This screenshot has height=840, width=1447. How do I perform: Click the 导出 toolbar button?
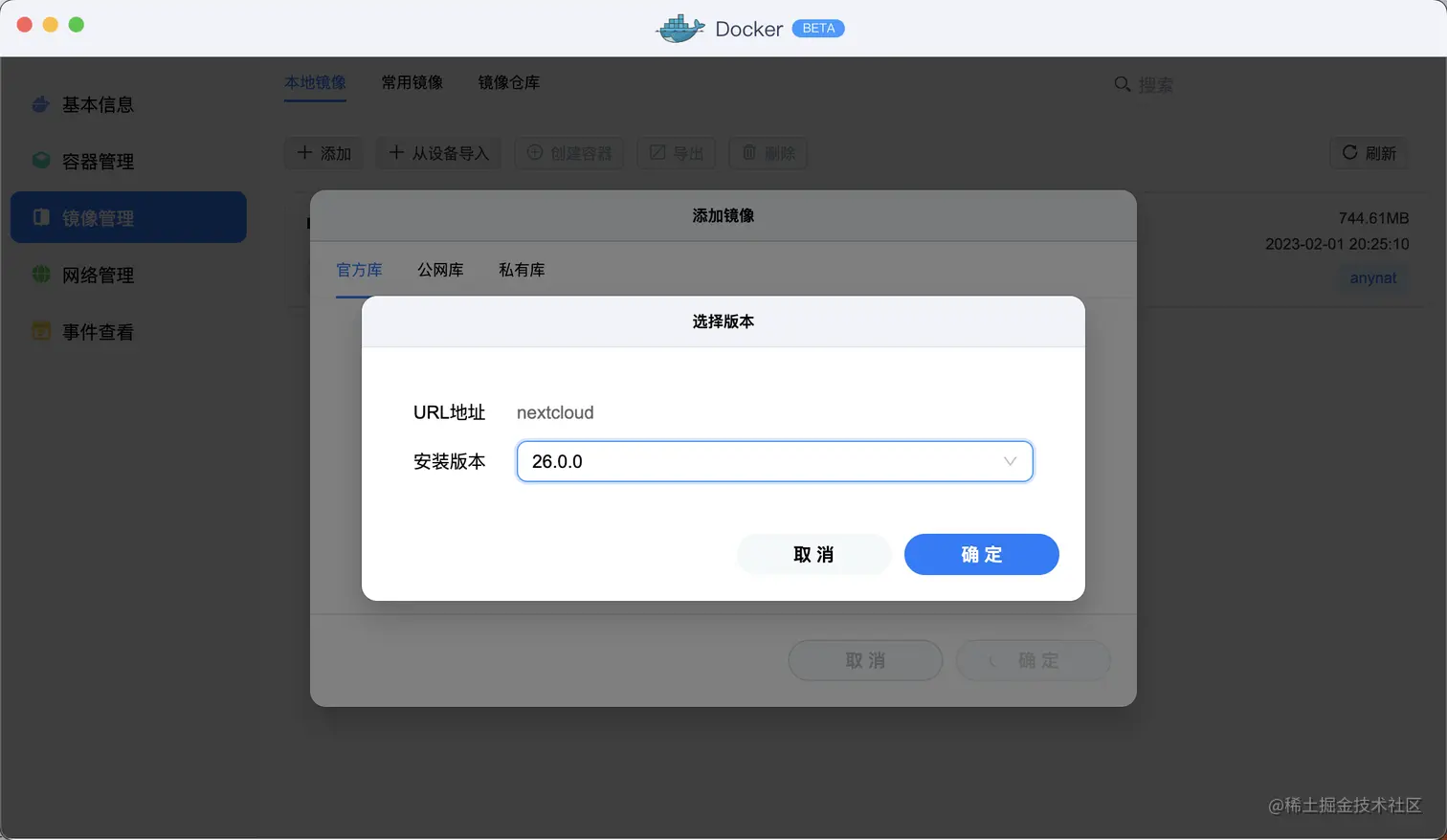[677, 153]
